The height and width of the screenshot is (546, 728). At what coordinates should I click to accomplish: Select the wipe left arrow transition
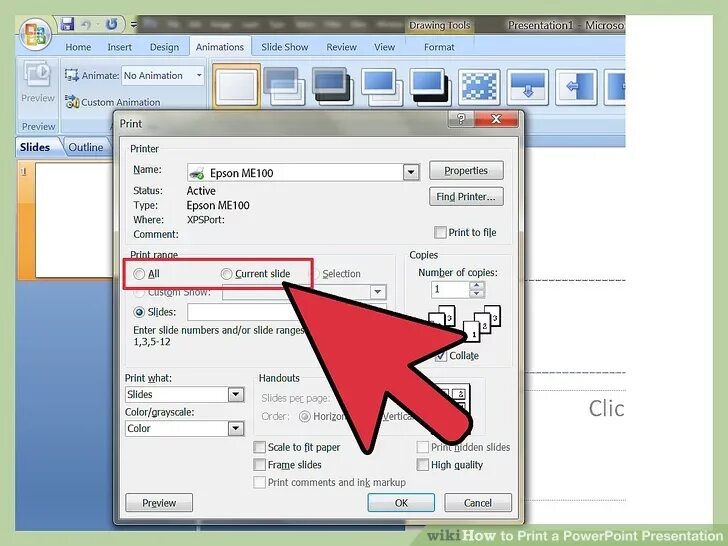tap(576, 87)
